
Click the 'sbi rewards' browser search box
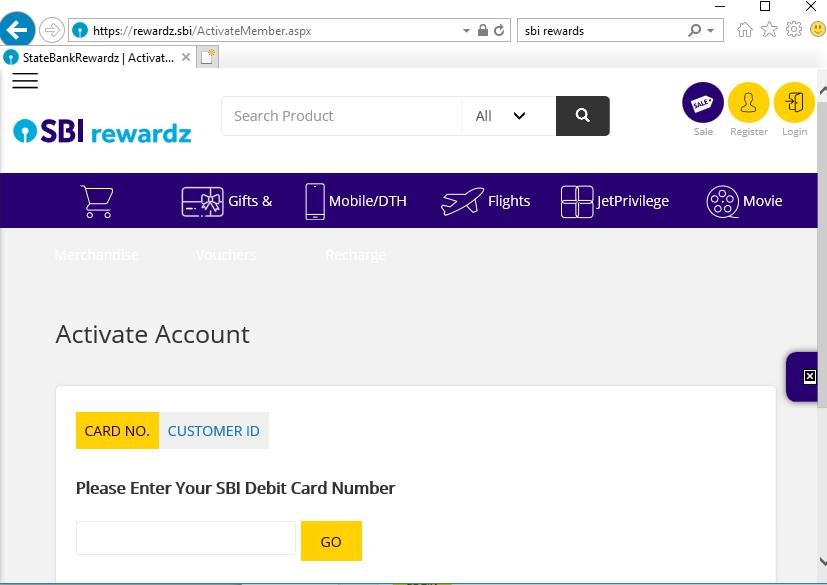click(x=601, y=31)
